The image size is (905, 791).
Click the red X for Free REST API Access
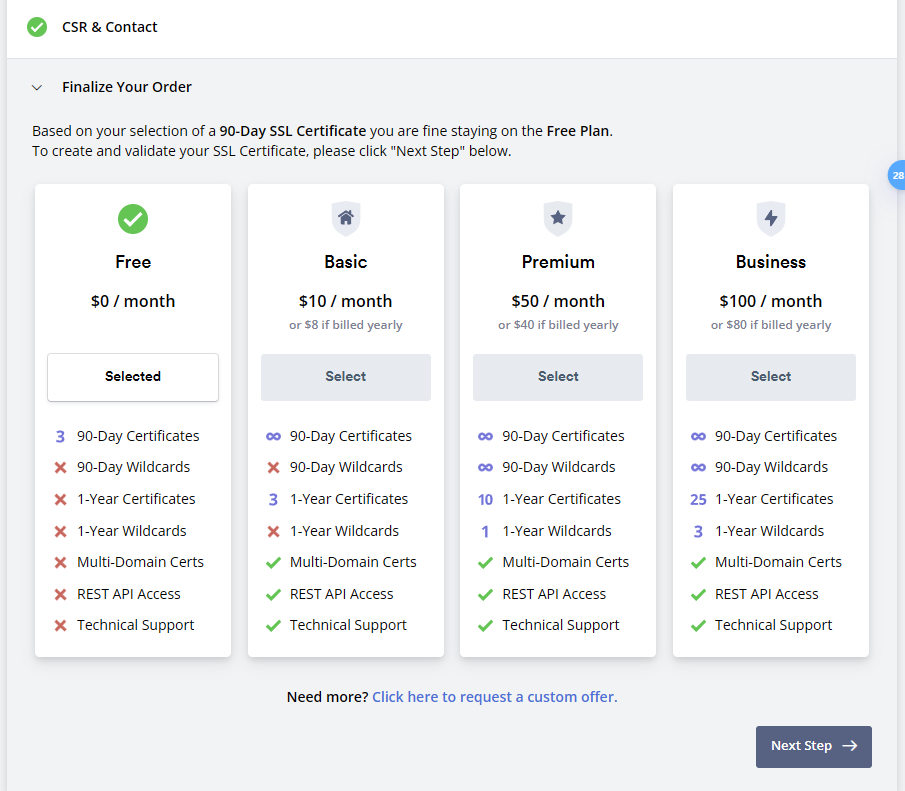click(x=61, y=594)
